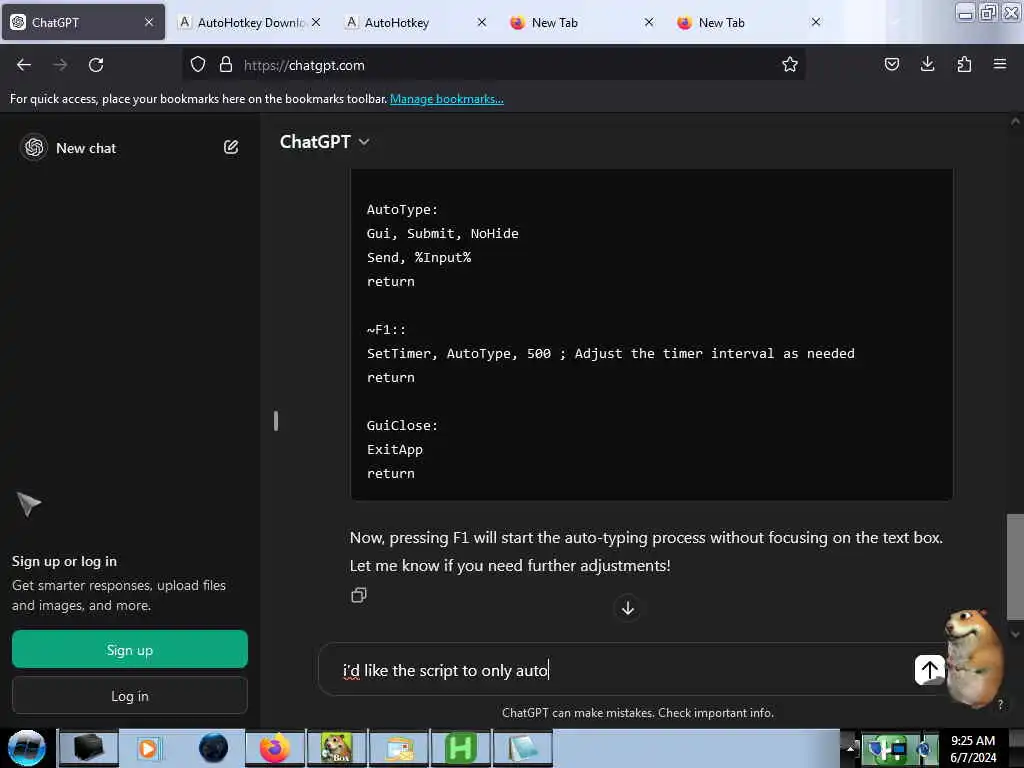Switch to the AutoHotkey Download tab

[250, 22]
